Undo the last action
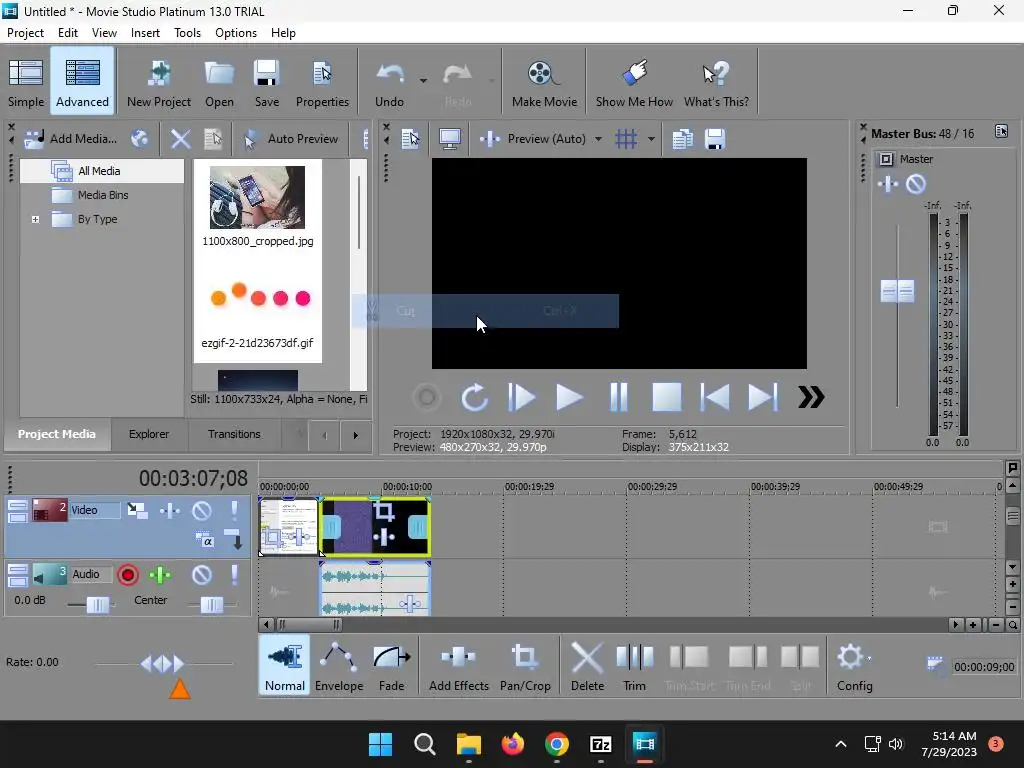Viewport: 1024px width, 768px height. [390, 82]
